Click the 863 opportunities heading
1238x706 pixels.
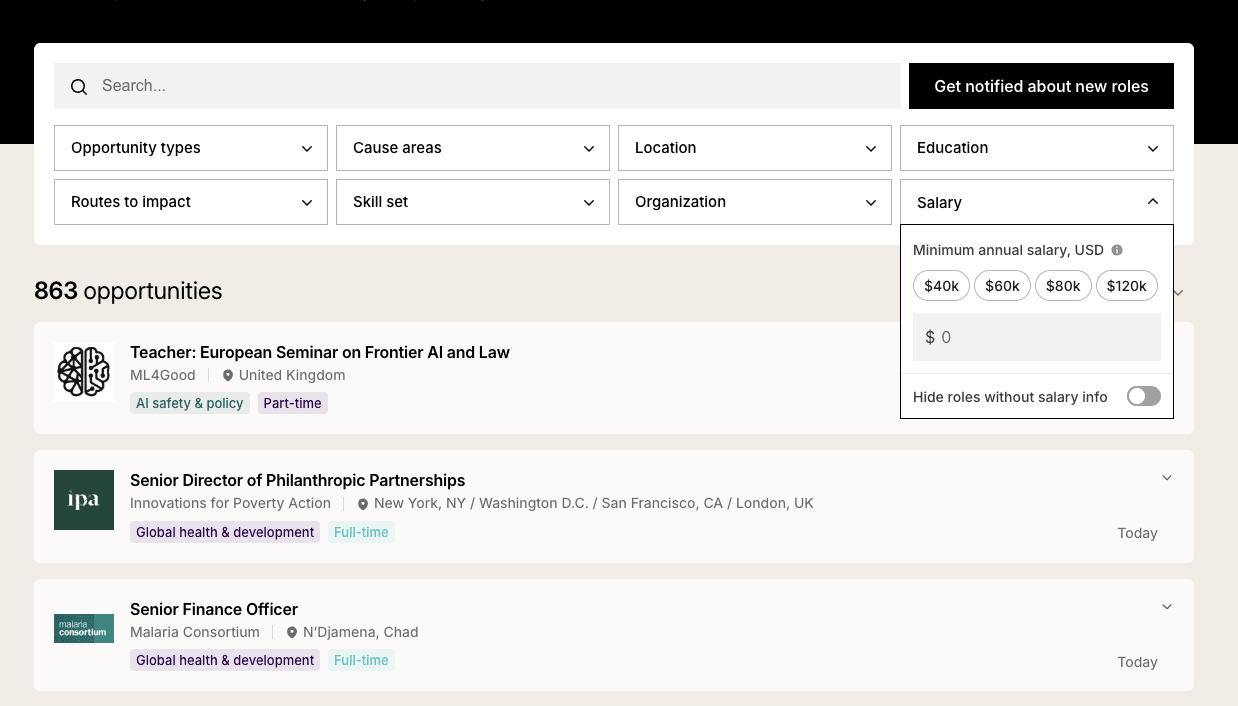pyautogui.click(x=128, y=291)
